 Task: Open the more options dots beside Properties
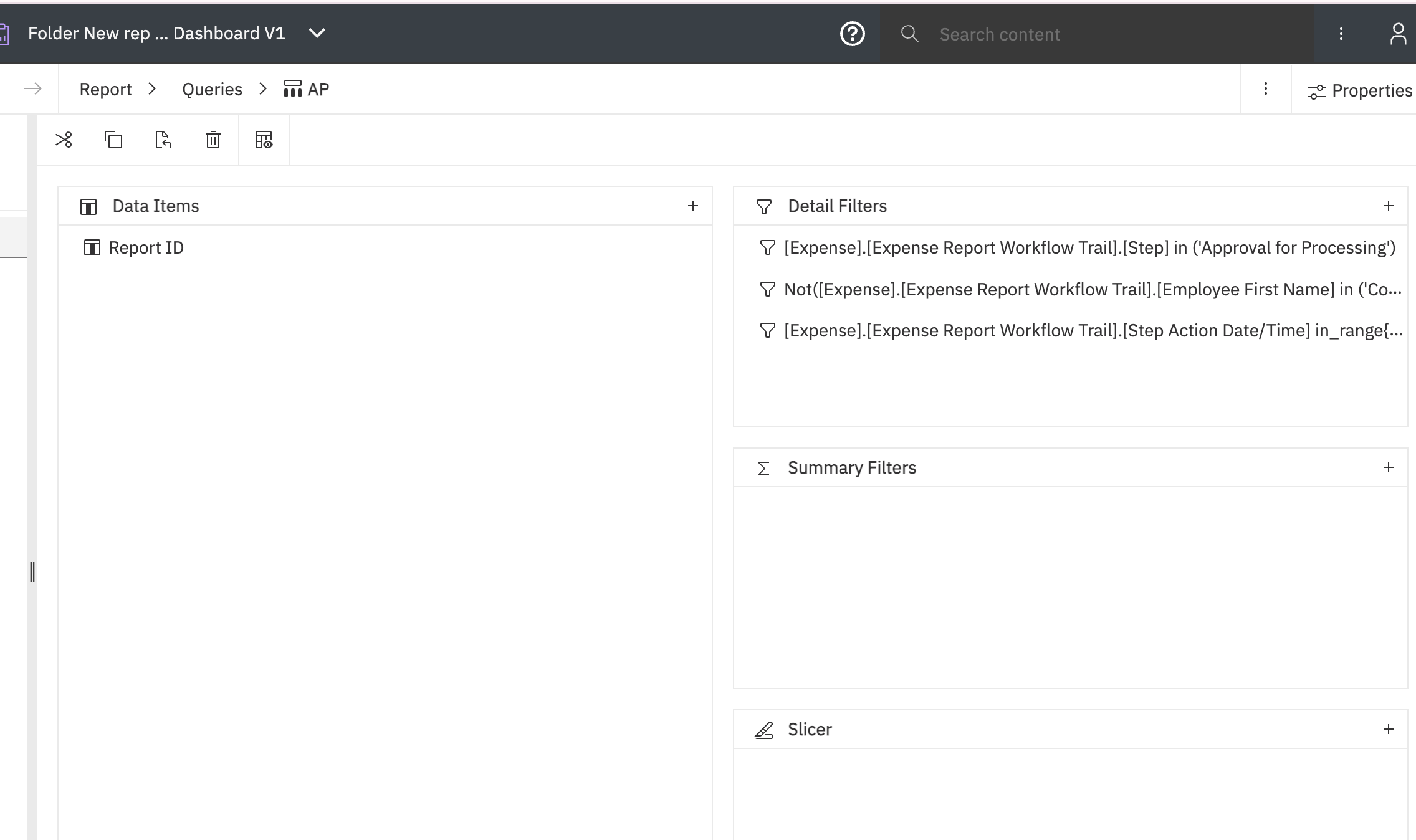(1266, 89)
